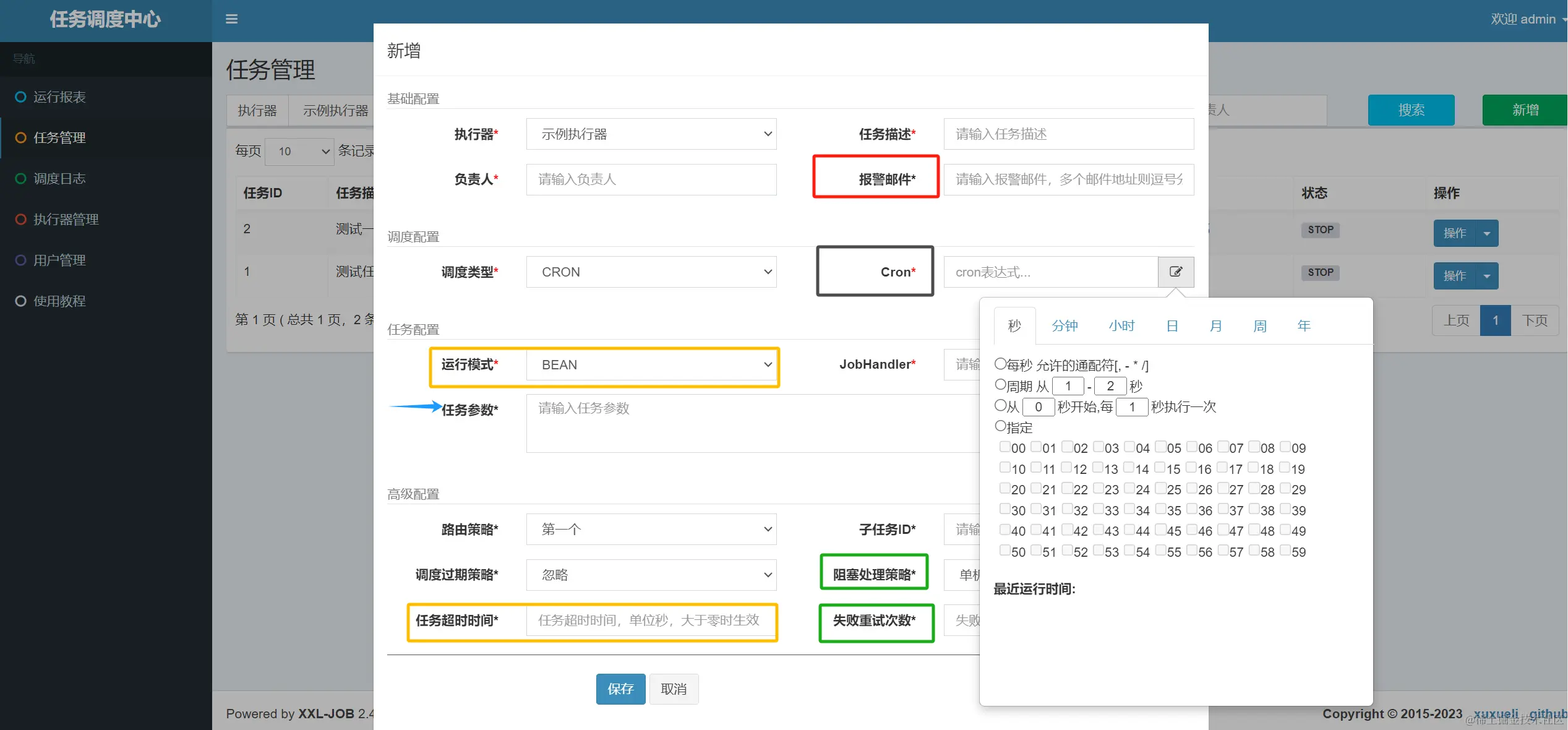Open the 调度类型 CRON dropdown
Image resolution: width=1568 pixels, height=730 pixels.
[651, 272]
